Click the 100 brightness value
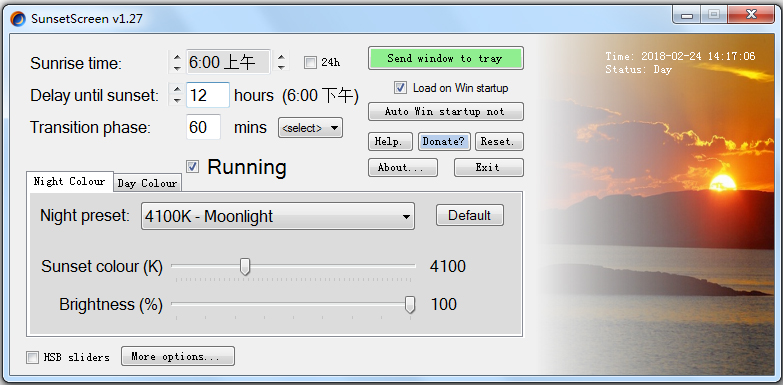 tap(443, 304)
